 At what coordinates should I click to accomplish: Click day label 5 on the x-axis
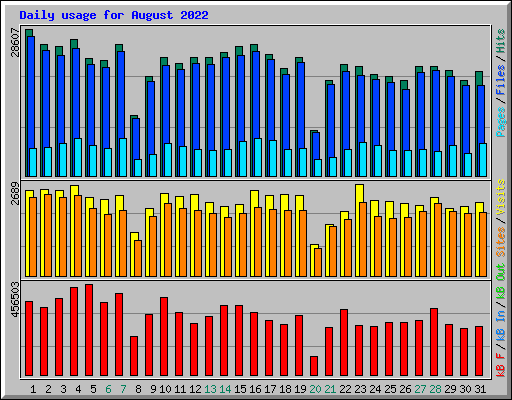pyautogui.click(x=93, y=389)
